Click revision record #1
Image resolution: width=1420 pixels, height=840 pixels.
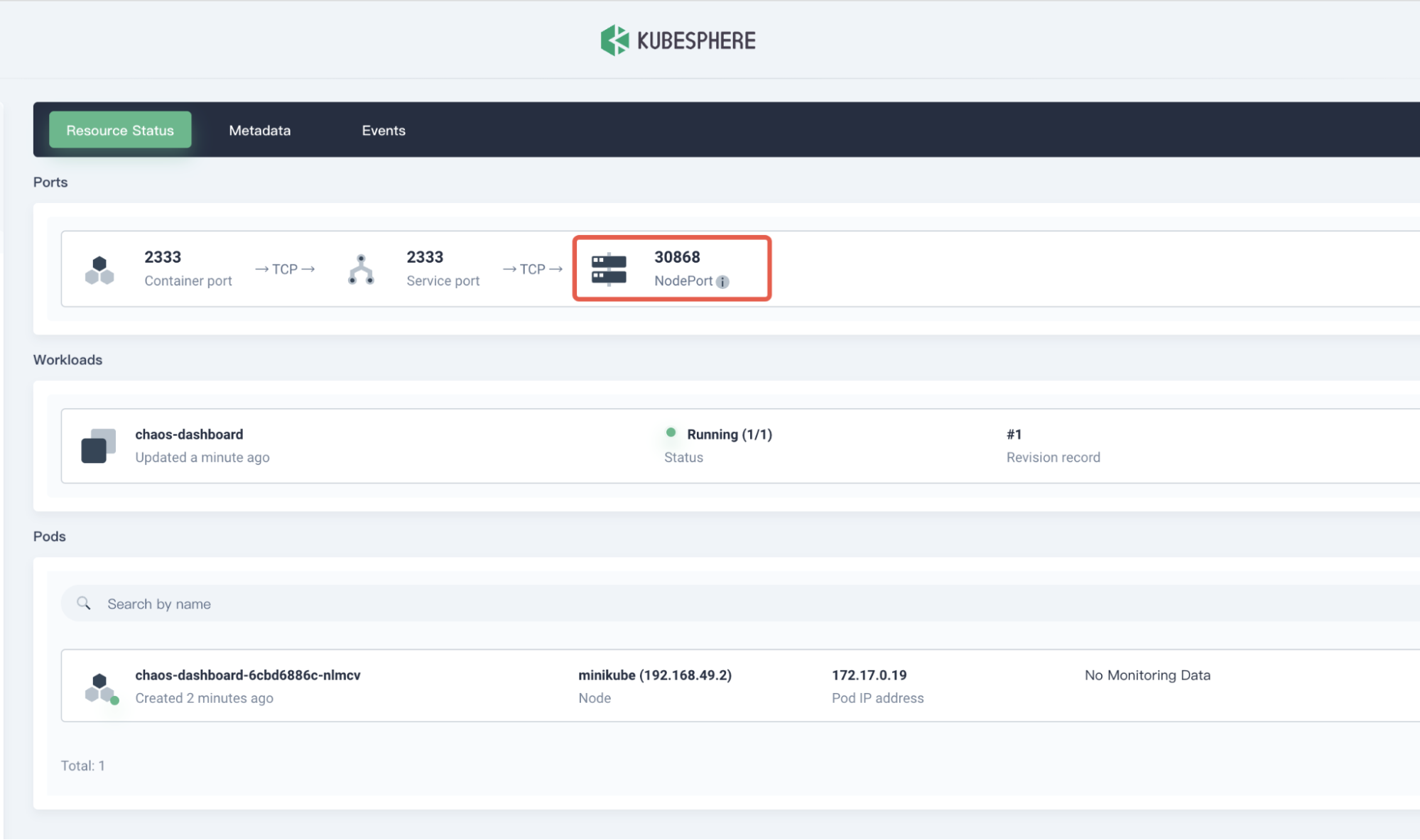click(x=1014, y=434)
